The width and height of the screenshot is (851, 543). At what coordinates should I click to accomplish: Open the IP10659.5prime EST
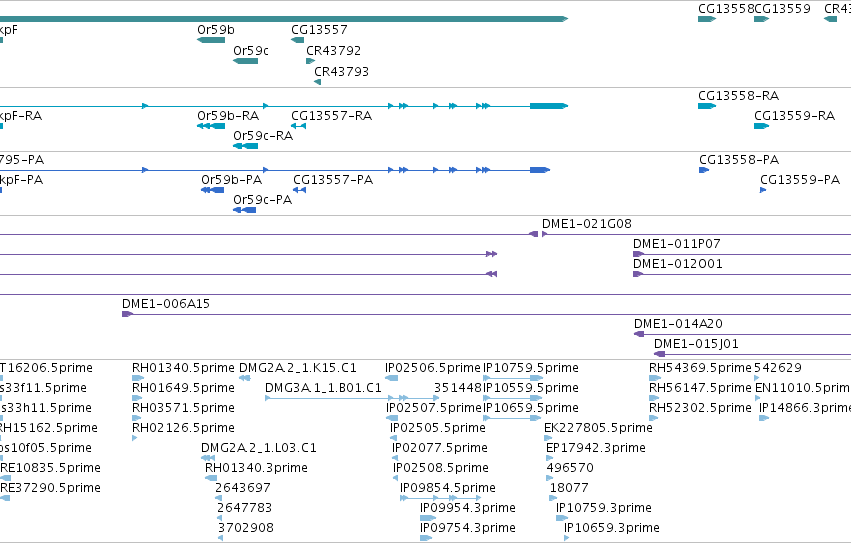pyautogui.click(x=512, y=418)
